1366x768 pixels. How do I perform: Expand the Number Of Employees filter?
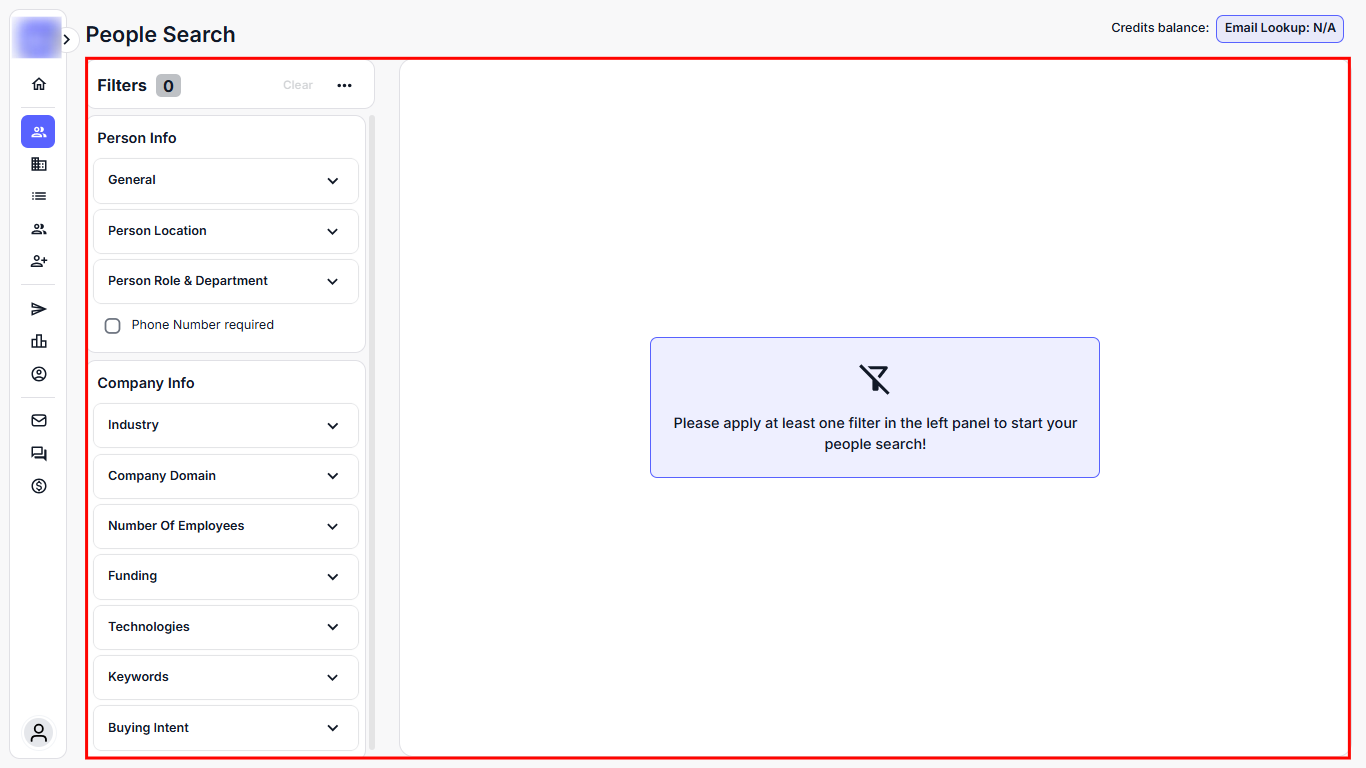[226, 526]
